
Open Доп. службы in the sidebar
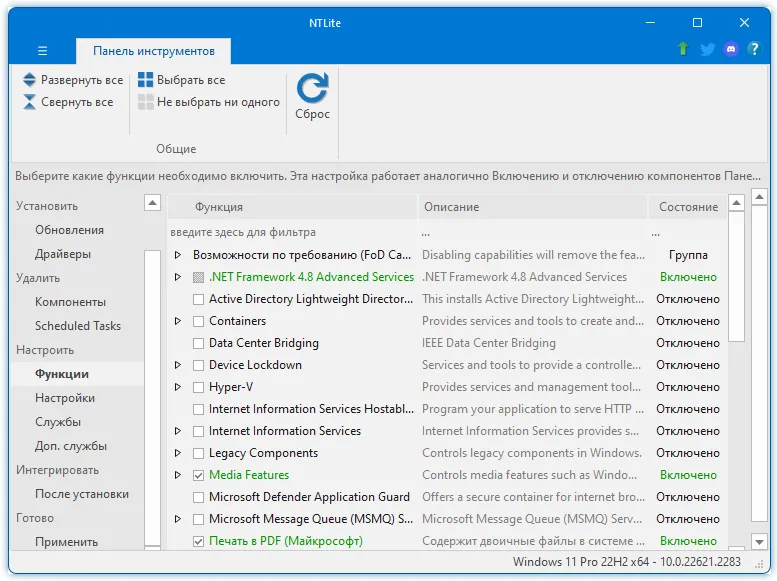click(x=71, y=446)
